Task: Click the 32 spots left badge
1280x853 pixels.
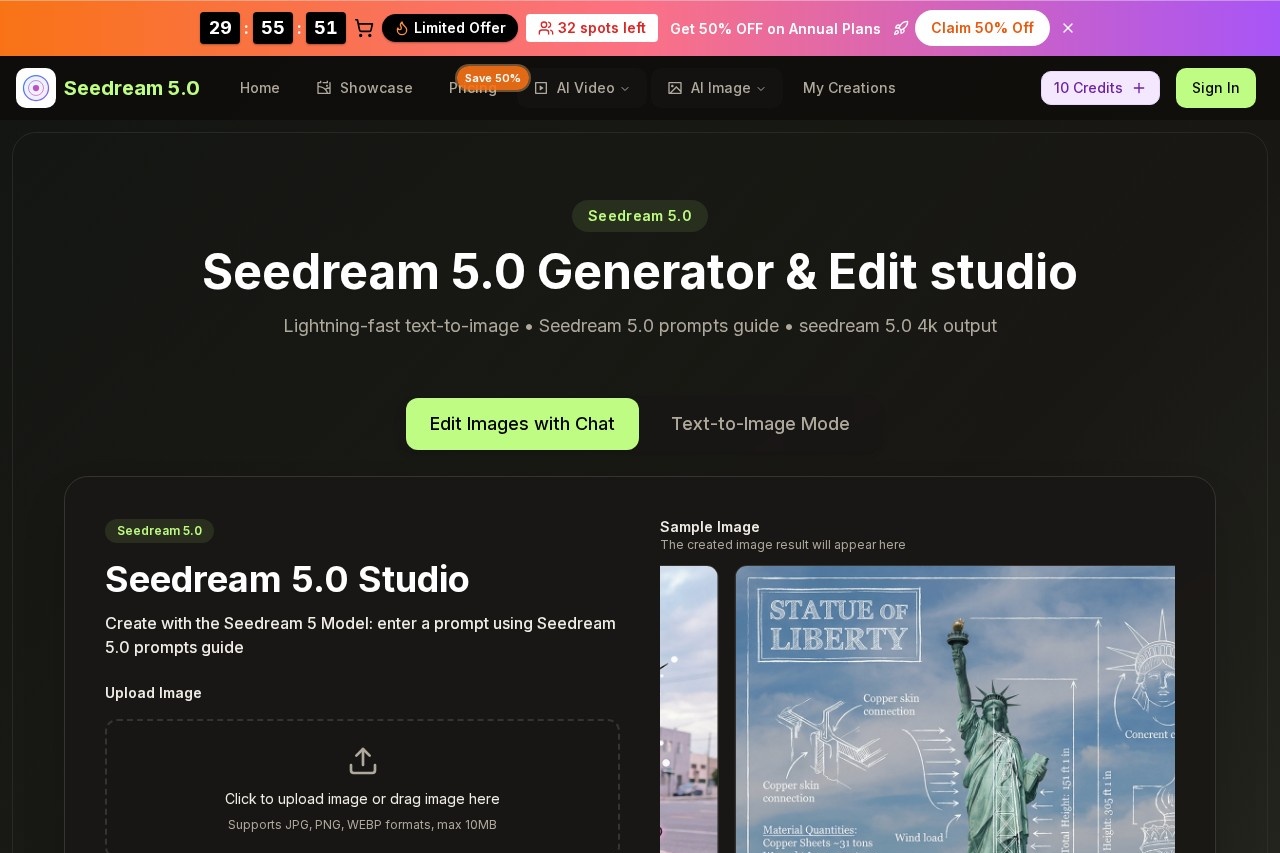Action: click(592, 28)
